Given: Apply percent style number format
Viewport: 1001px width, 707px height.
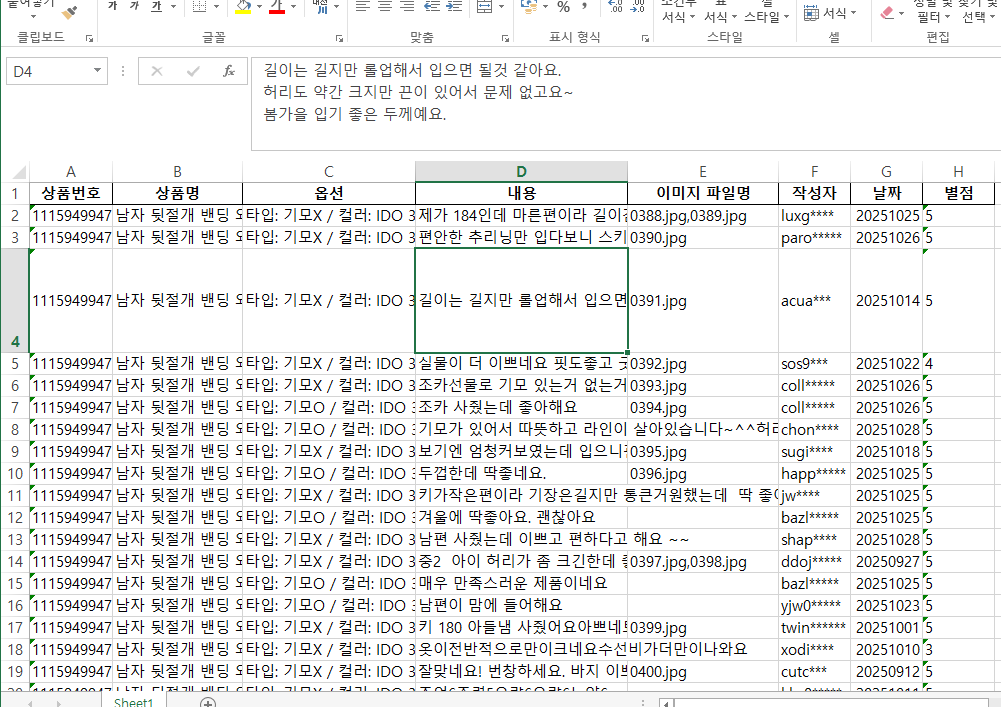Looking at the screenshot, I should tap(563, 7).
